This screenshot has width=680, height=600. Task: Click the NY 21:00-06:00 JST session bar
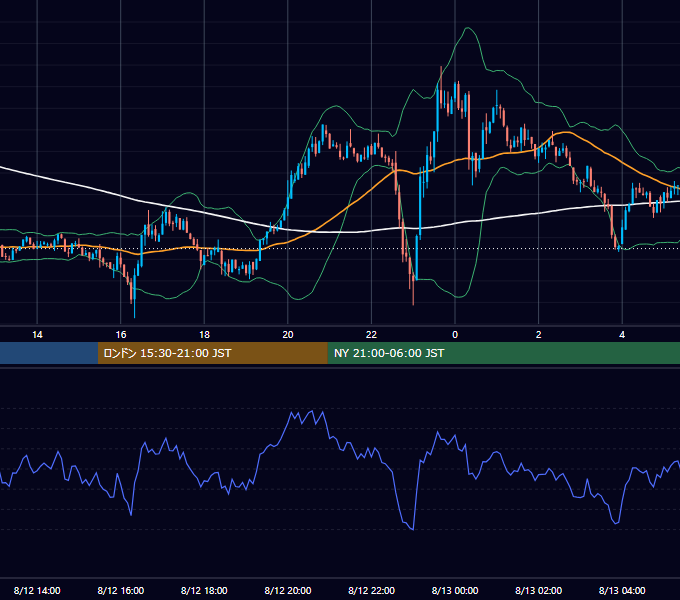503,353
